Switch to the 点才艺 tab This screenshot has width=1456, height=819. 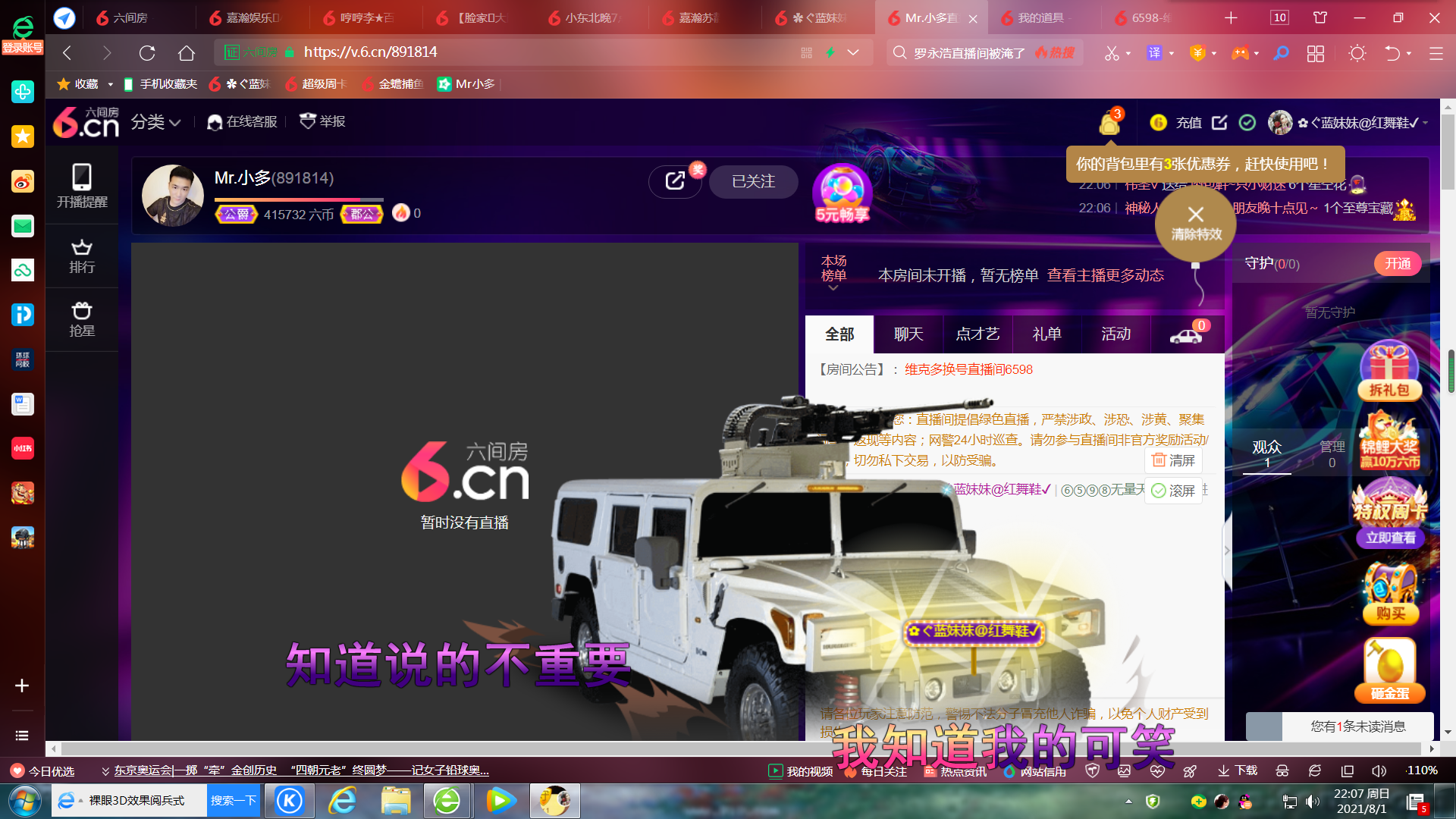click(x=977, y=334)
